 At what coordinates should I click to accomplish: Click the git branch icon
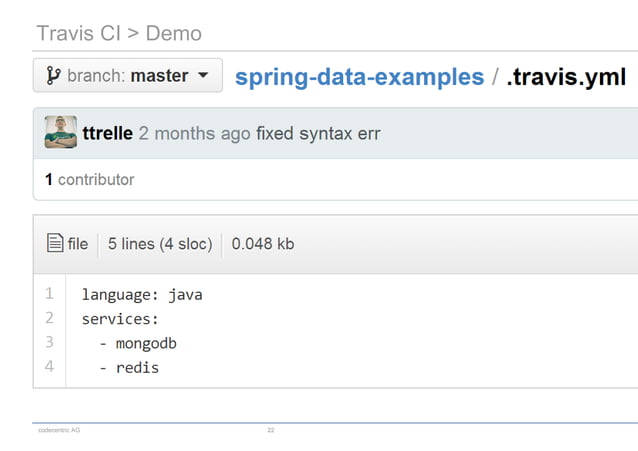(x=53, y=76)
